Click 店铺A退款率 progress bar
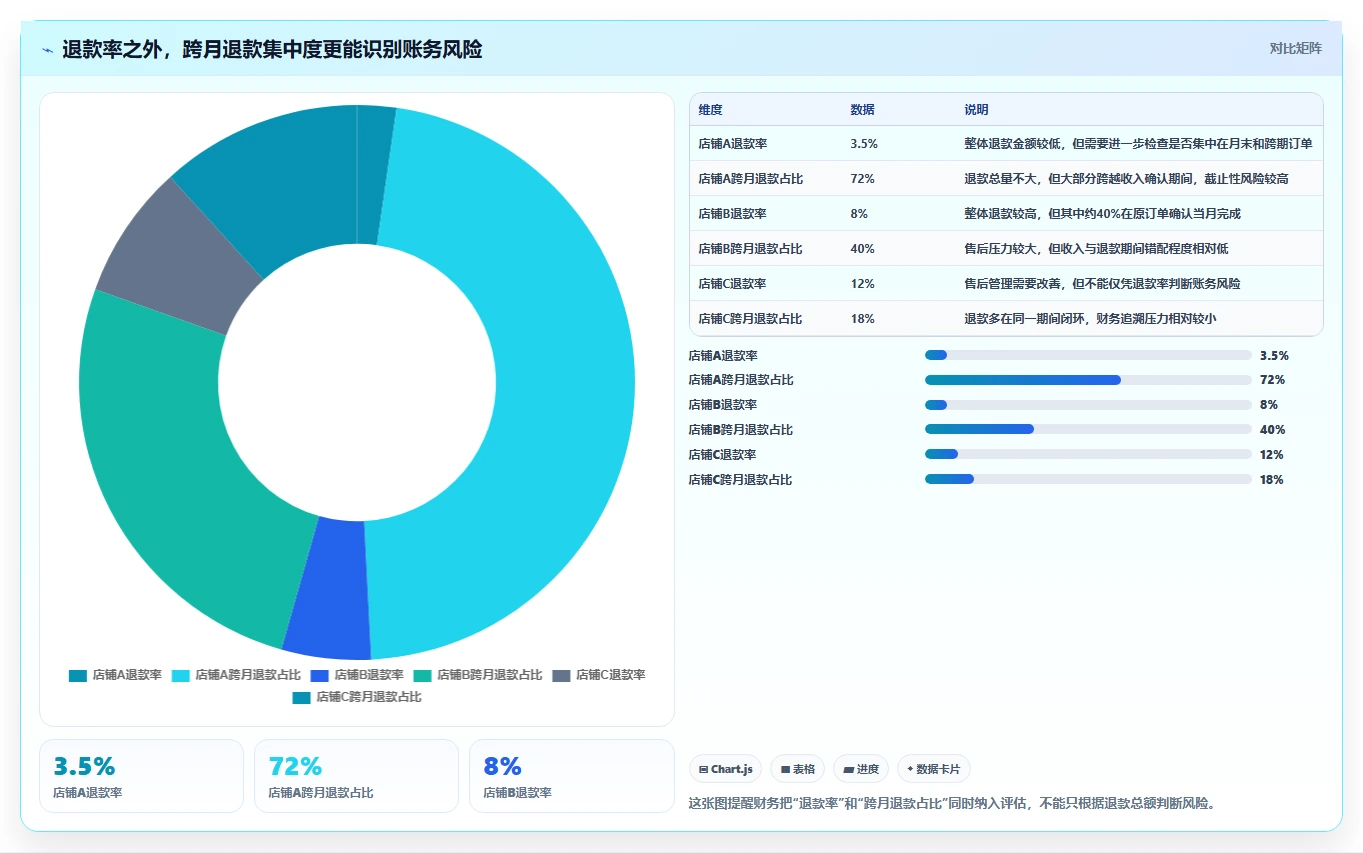This screenshot has height=853, width=1363. point(1088,355)
